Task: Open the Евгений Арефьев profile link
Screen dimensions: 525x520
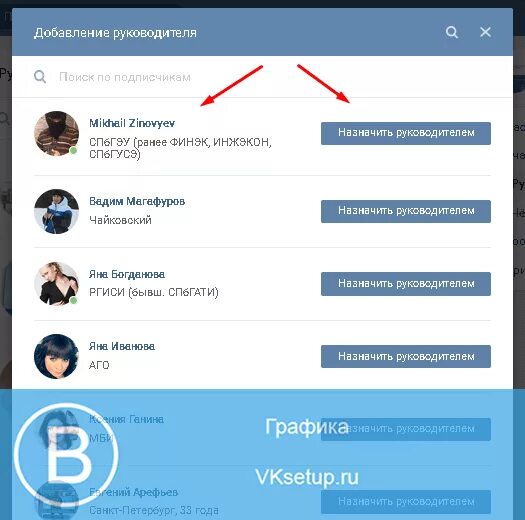Action: click(133, 492)
